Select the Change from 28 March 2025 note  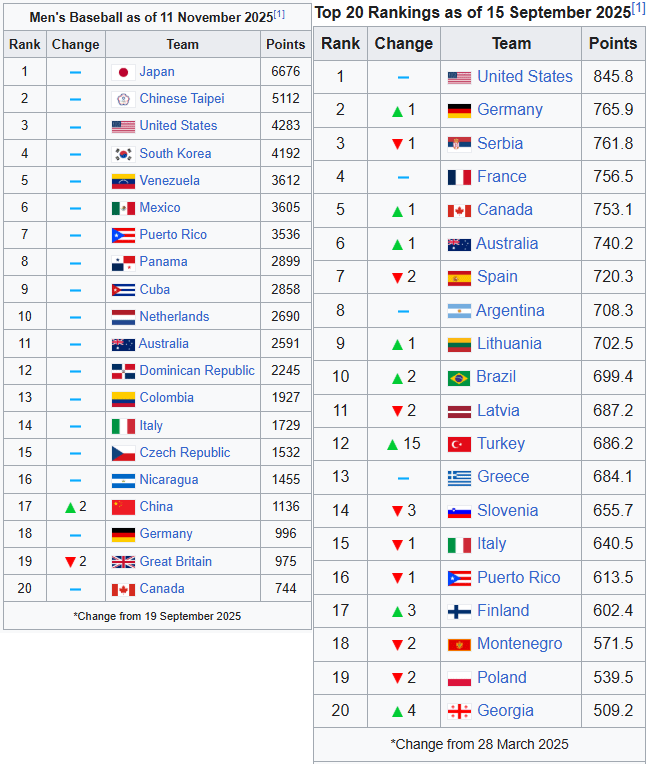[479, 745]
